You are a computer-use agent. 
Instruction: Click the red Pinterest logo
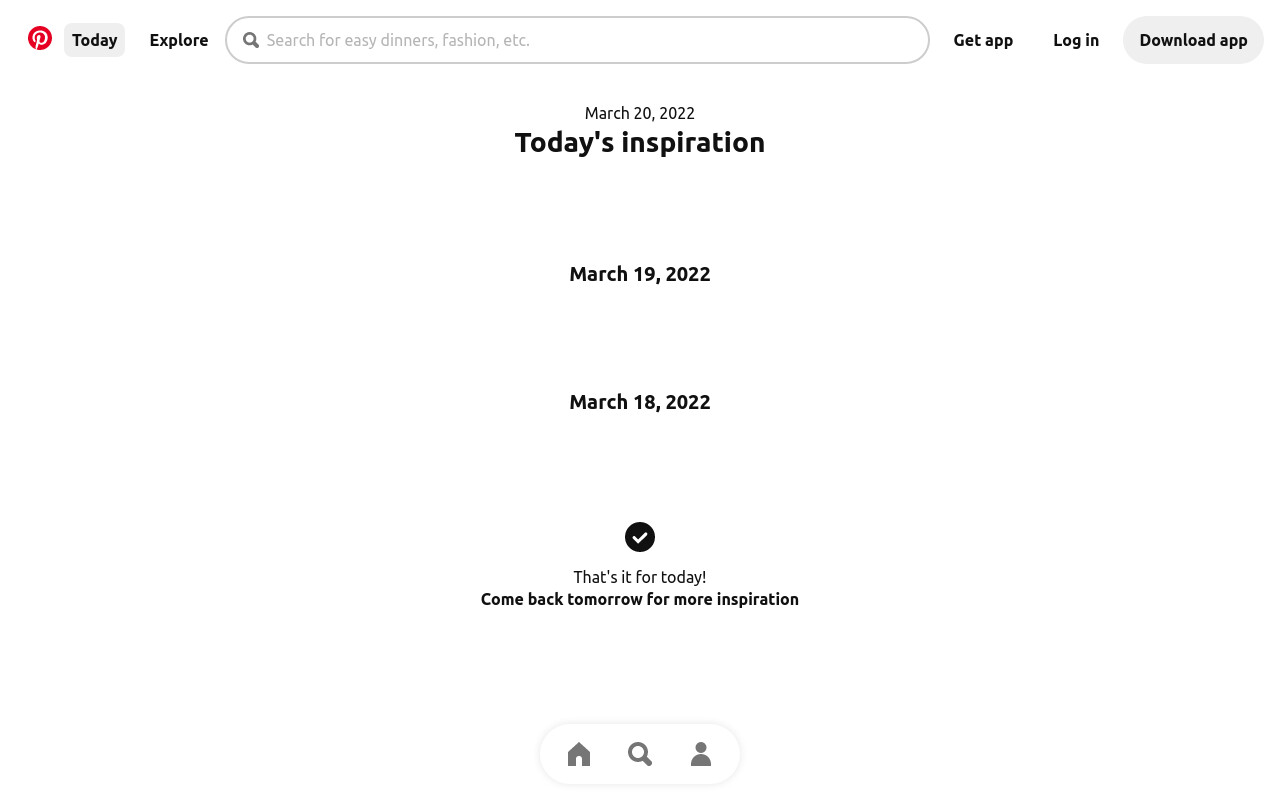coord(40,39)
